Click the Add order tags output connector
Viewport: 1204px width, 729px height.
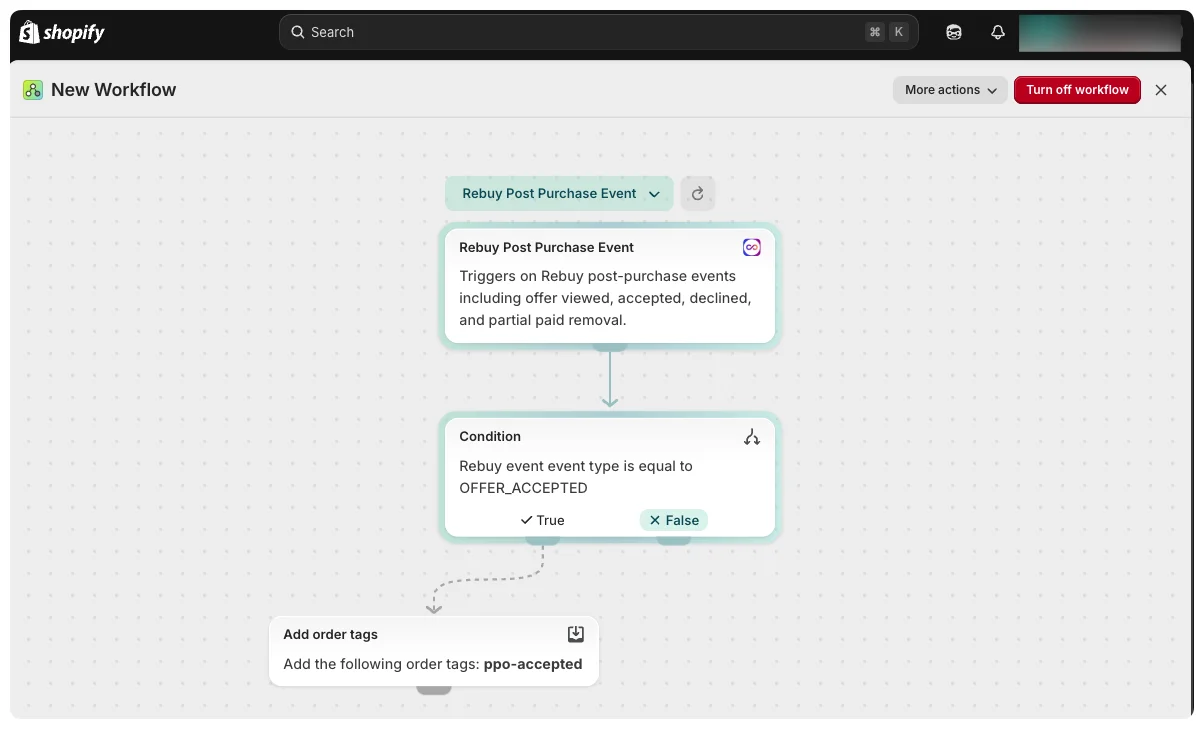click(x=434, y=688)
